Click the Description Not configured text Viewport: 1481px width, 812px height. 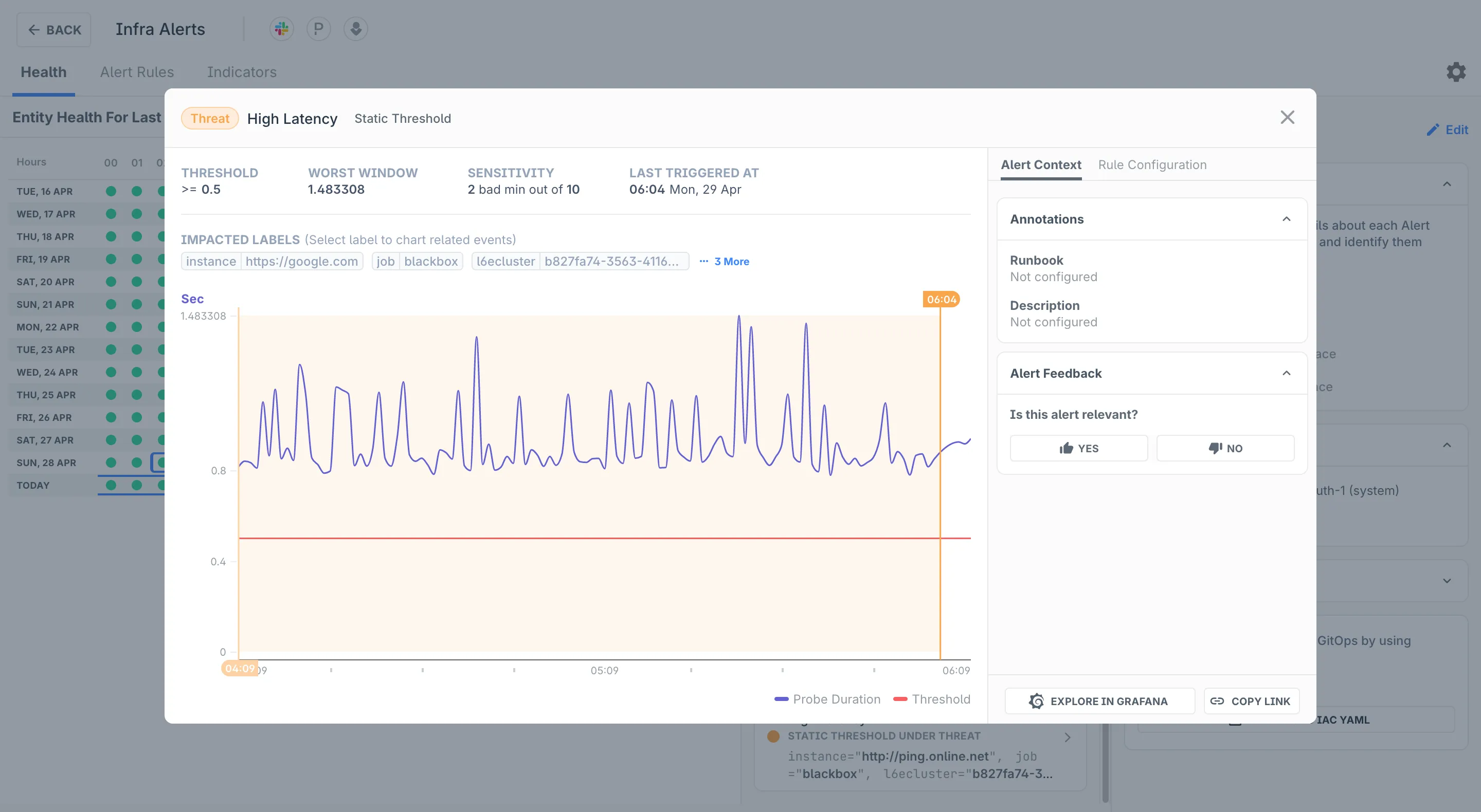coord(1053,322)
